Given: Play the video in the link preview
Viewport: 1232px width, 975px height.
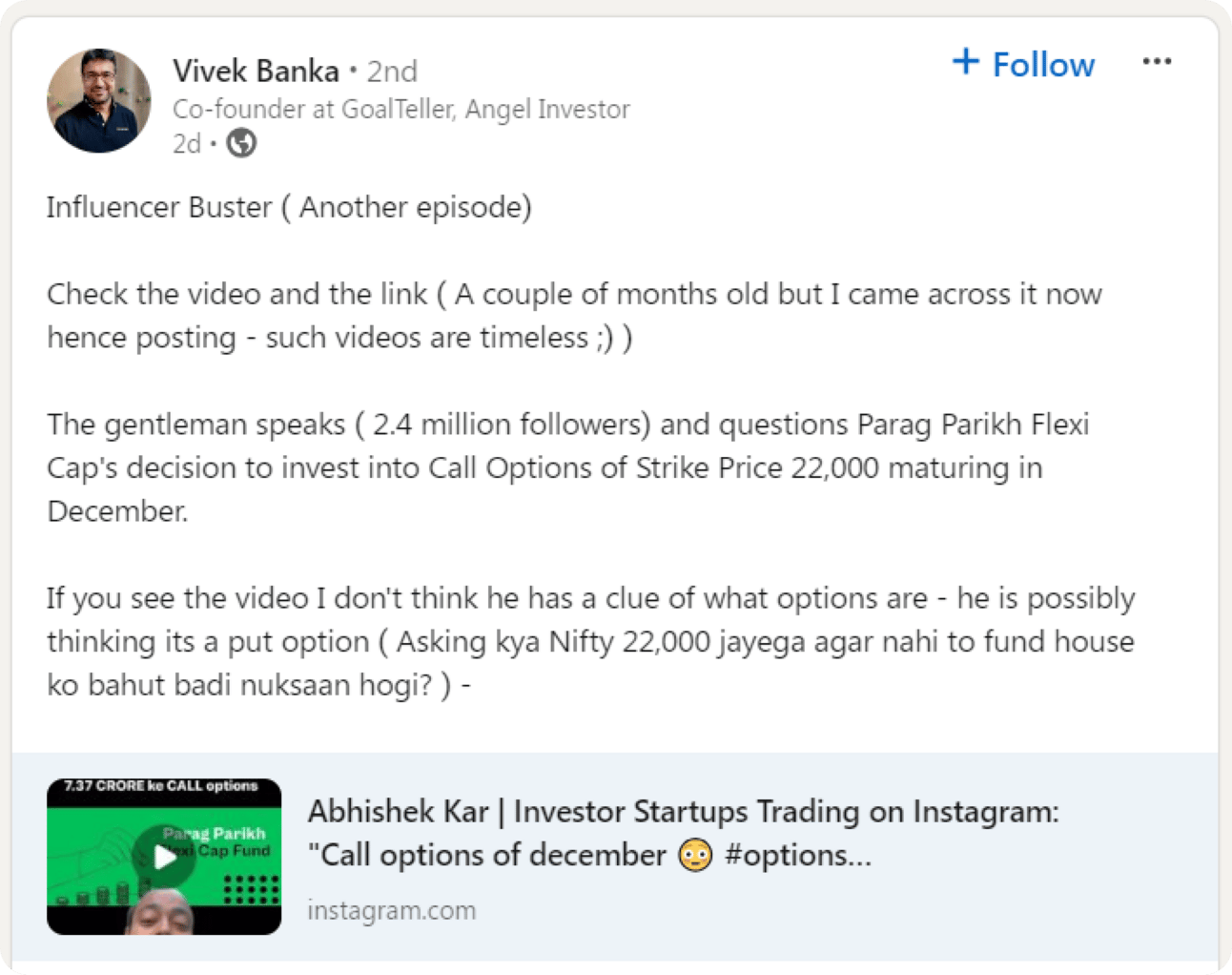Looking at the screenshot, I should pos(165,857).
